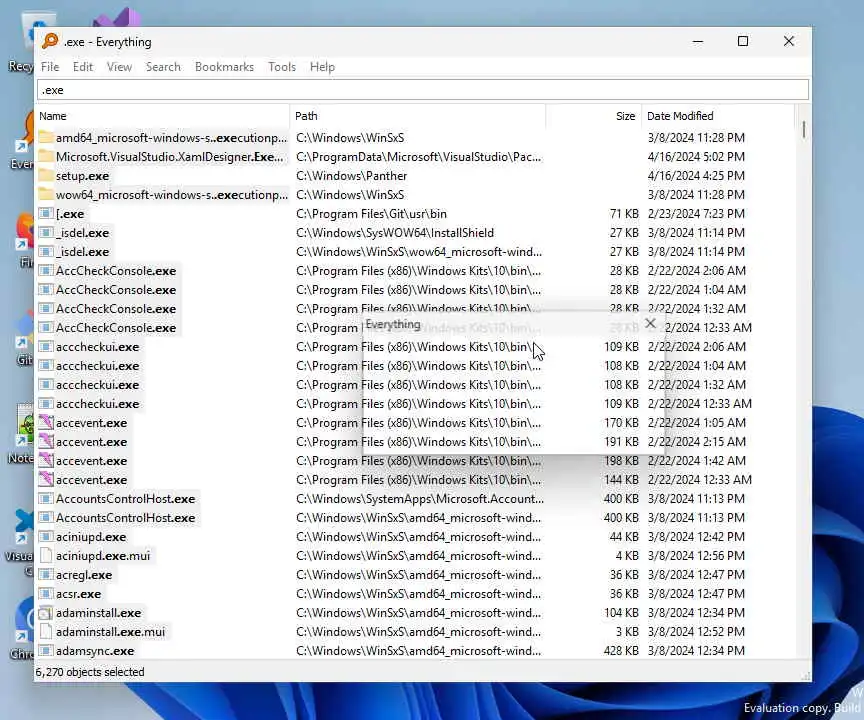Click accevent.exe icon sized 191 KB
This screenshot has height=720, width=864.
(x=46, y=441)
